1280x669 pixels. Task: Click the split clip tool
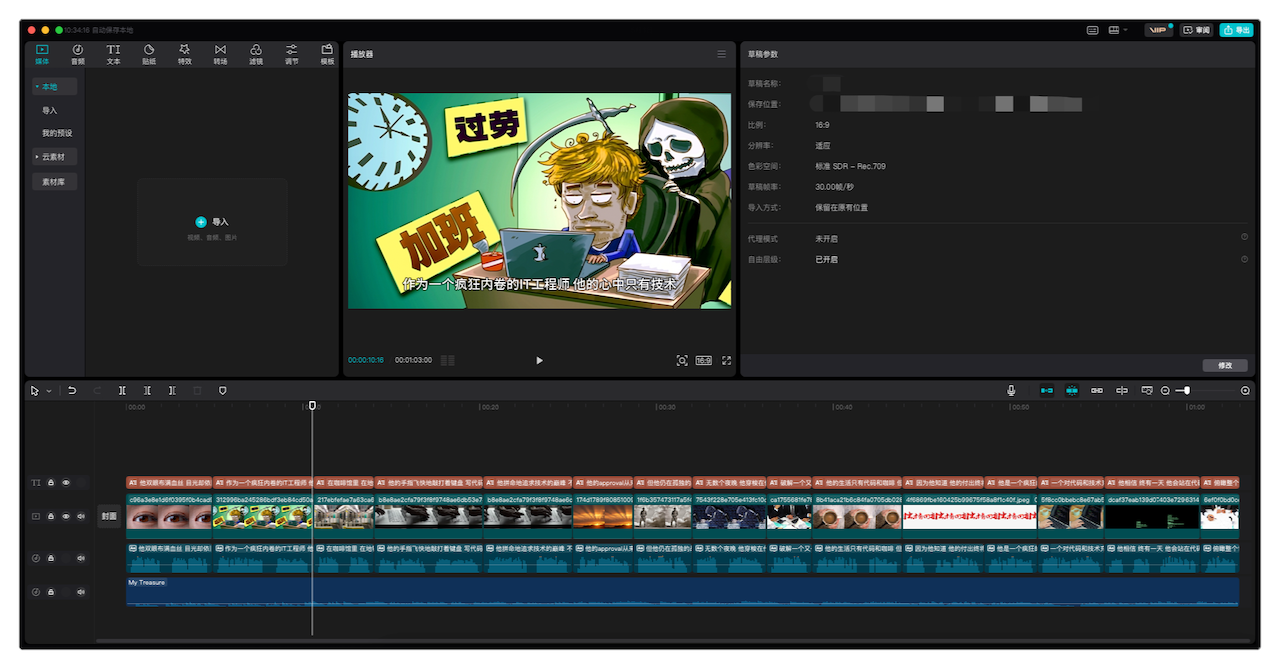122,390
